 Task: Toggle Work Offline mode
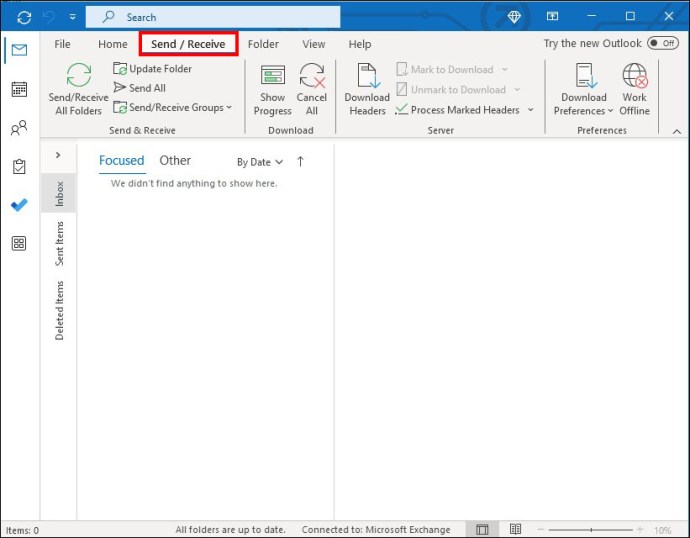click(635, 90)
